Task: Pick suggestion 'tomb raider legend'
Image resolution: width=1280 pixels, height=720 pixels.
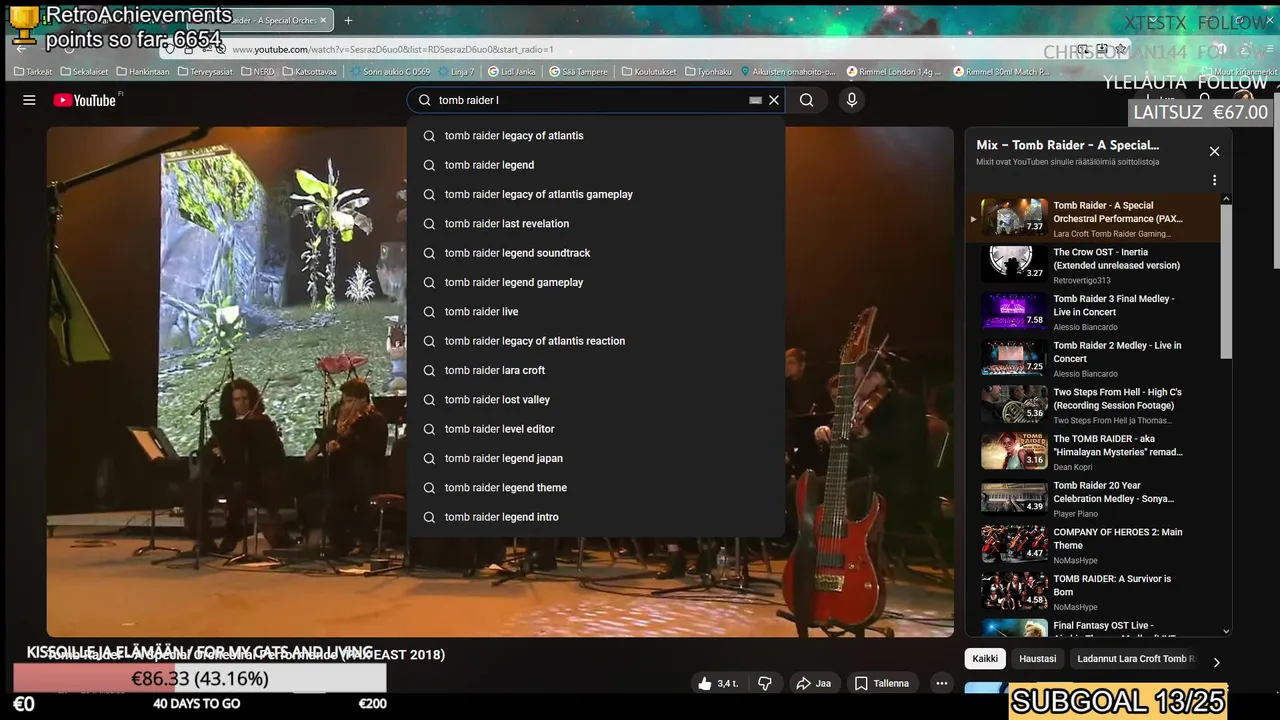Action: click(596, 165)
